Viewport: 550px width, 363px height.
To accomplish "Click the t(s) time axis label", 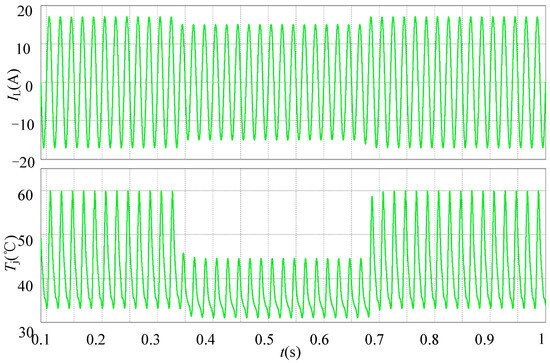I will [290, 352].
